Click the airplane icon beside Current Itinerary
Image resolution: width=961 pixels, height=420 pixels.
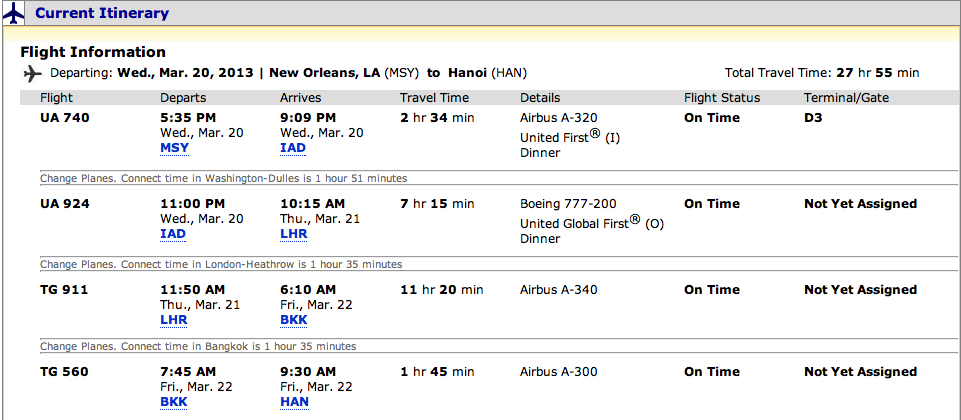[14, 13]
